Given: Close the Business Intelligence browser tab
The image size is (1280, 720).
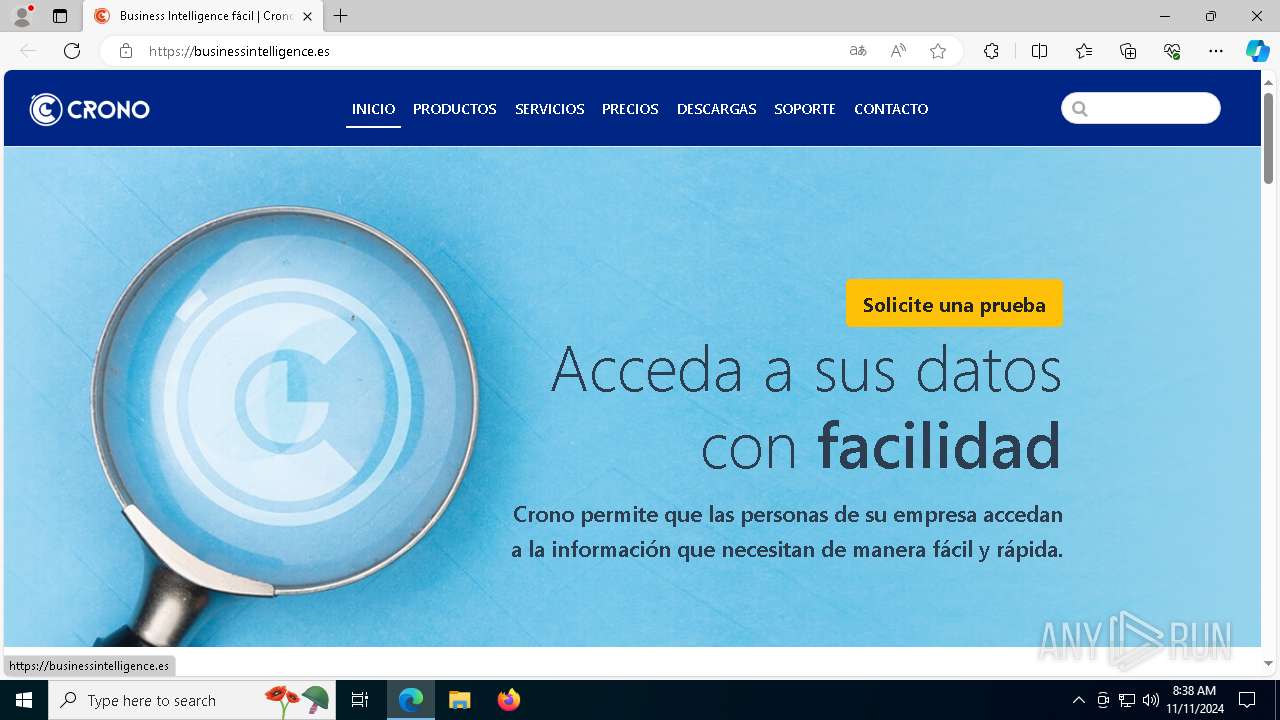Looking at the screenshot, I should click(307, 16).
